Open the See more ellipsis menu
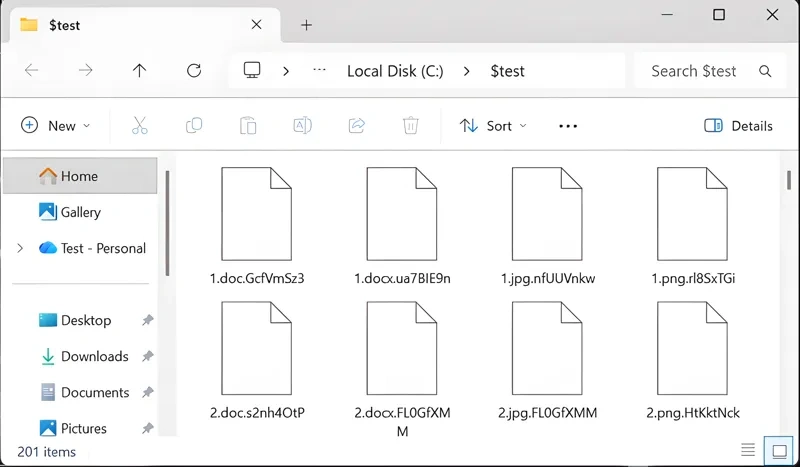Image resolution: width=800 pixels, height=467 pixels. coord(568,126)
